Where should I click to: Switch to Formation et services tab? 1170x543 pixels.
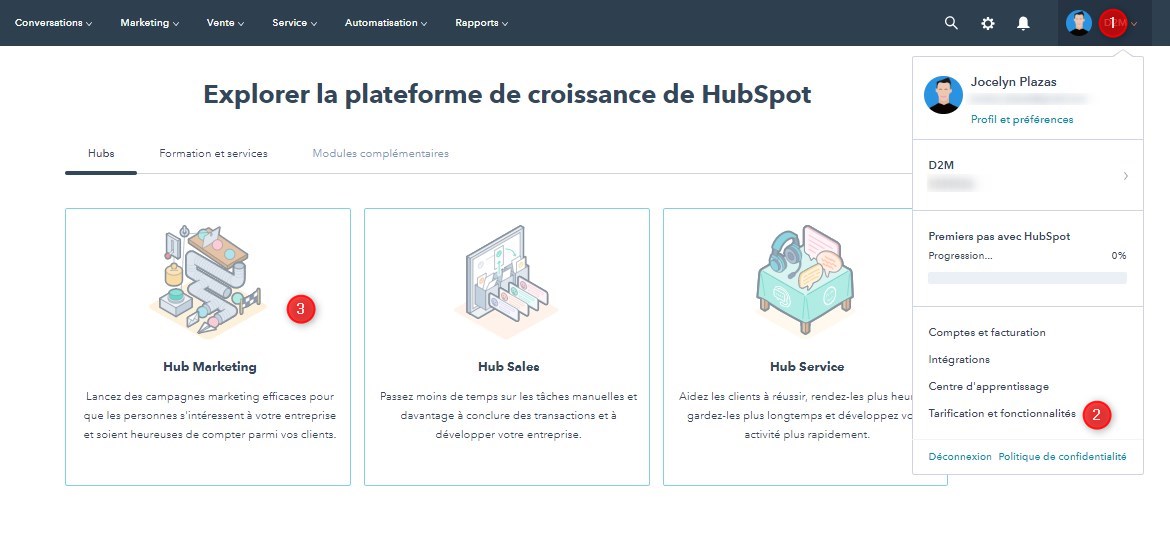coord(213,154)
